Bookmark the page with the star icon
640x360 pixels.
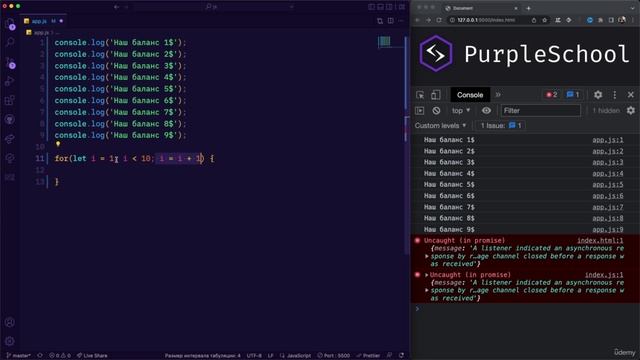click(x=544, y=20)
